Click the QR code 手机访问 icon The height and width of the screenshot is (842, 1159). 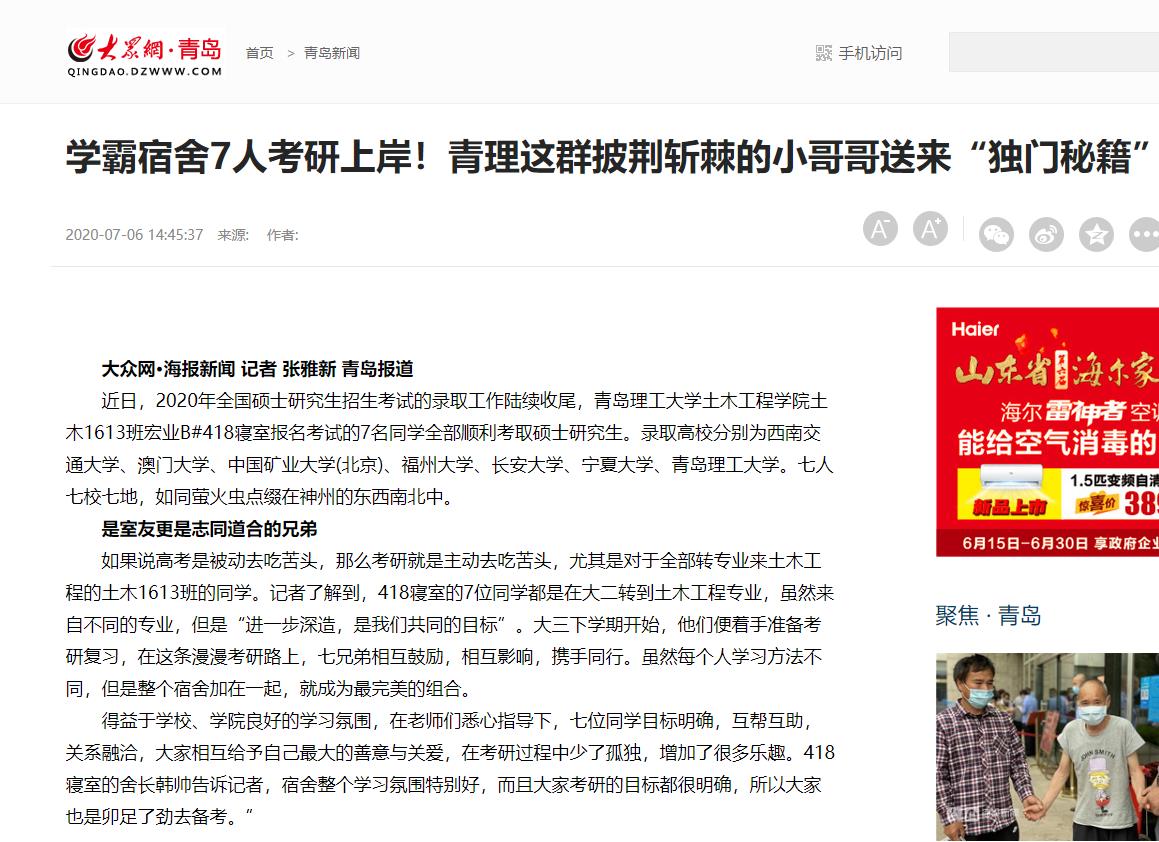point(823,53)
